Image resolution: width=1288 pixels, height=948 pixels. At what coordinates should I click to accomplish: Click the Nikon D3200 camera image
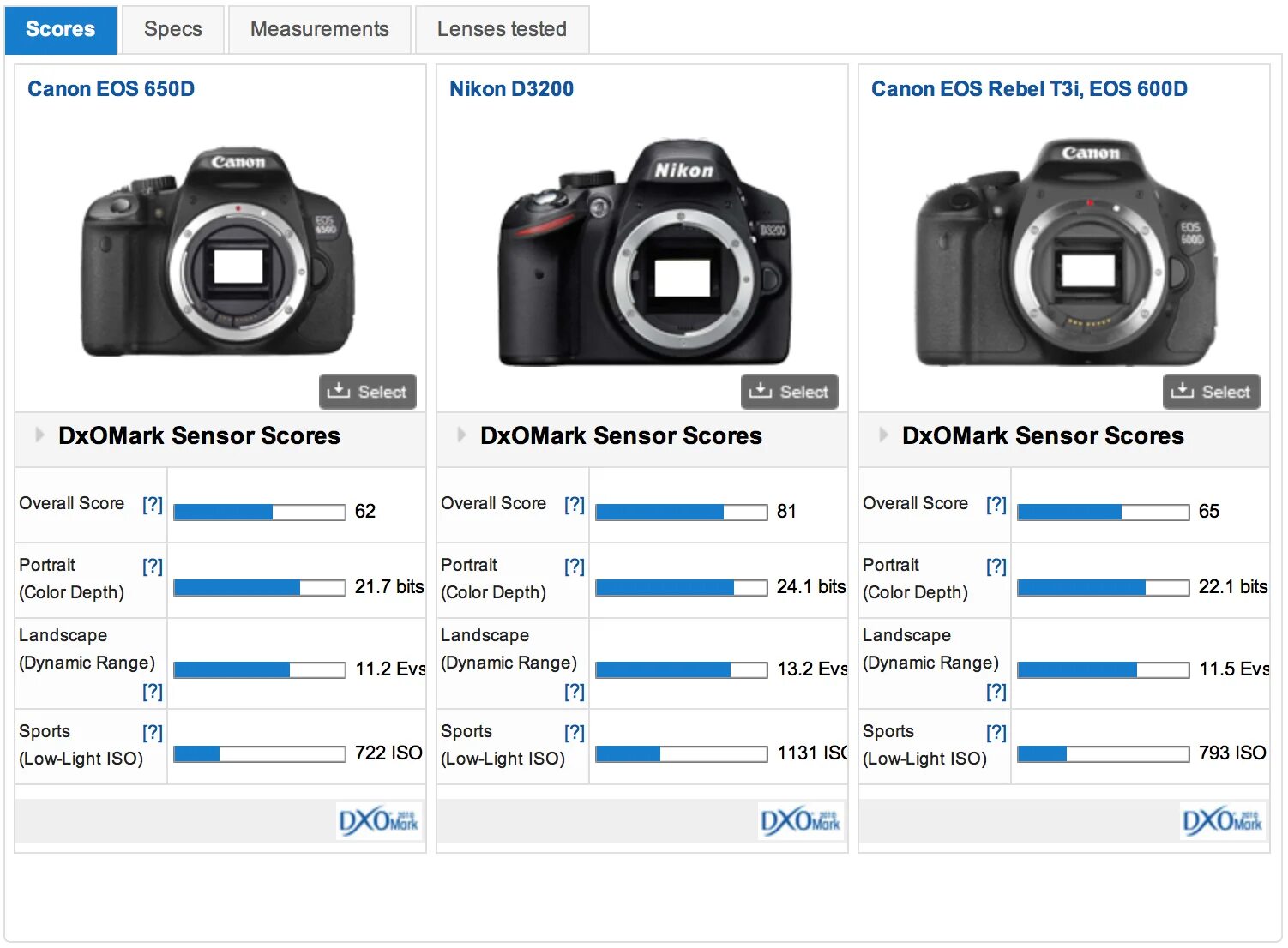(x=645, y=253)
